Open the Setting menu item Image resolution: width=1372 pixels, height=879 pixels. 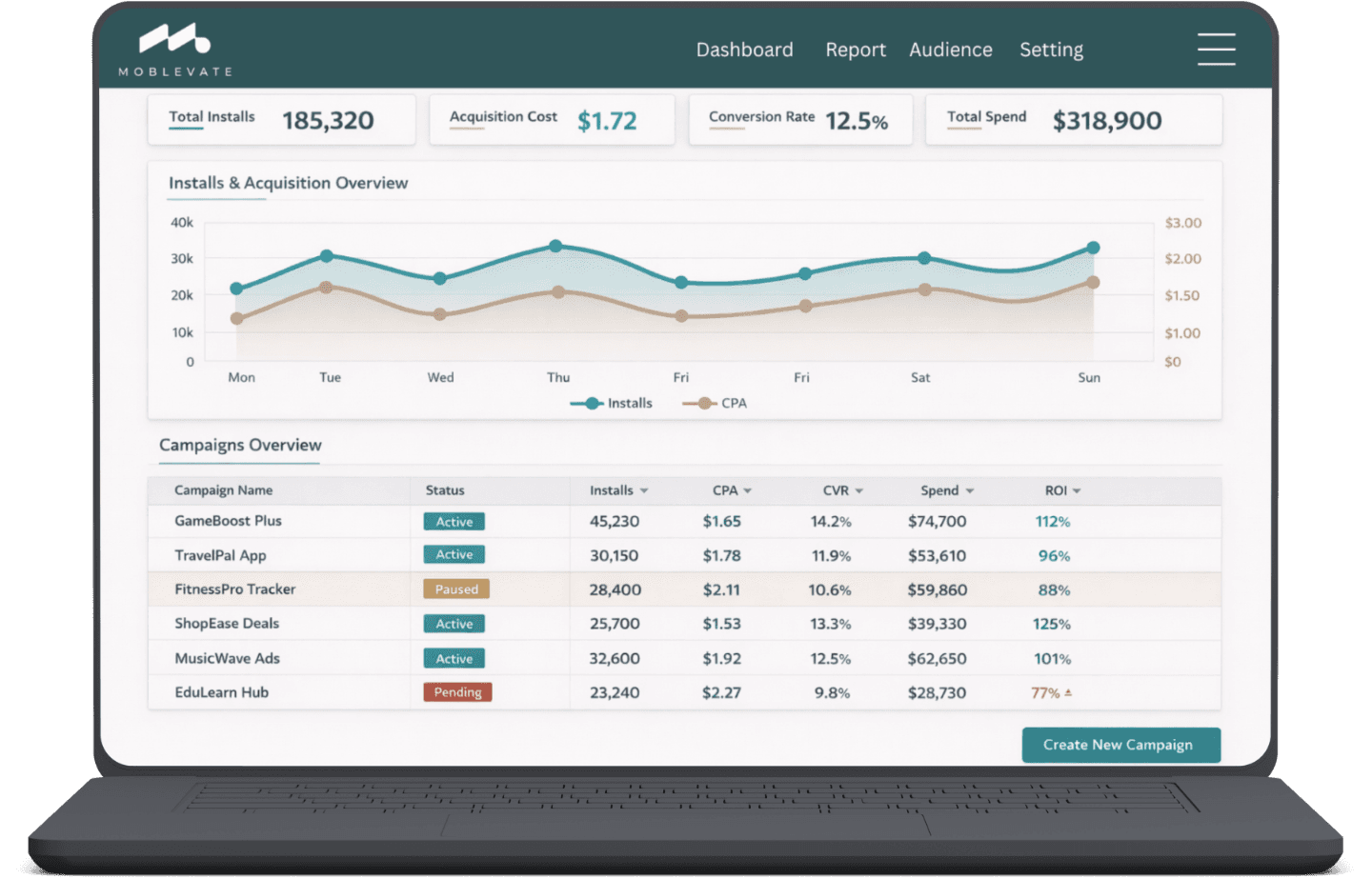pyautogui.click(x=1051, y=50)
